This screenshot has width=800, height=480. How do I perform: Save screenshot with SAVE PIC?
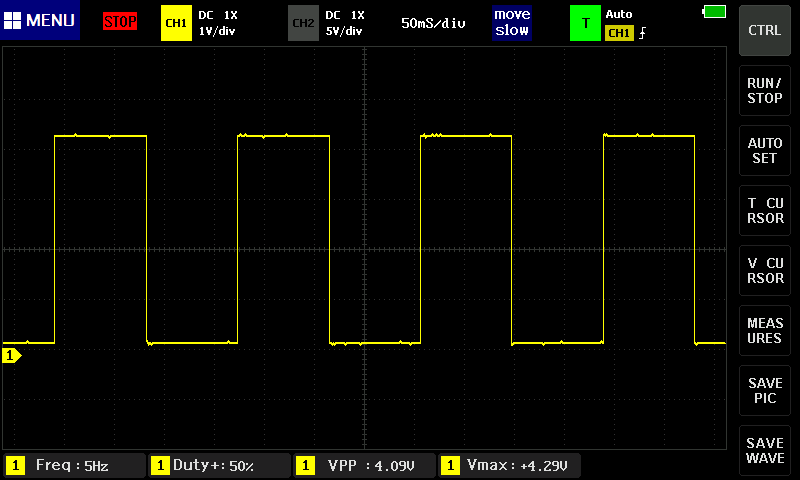[765, 391]
